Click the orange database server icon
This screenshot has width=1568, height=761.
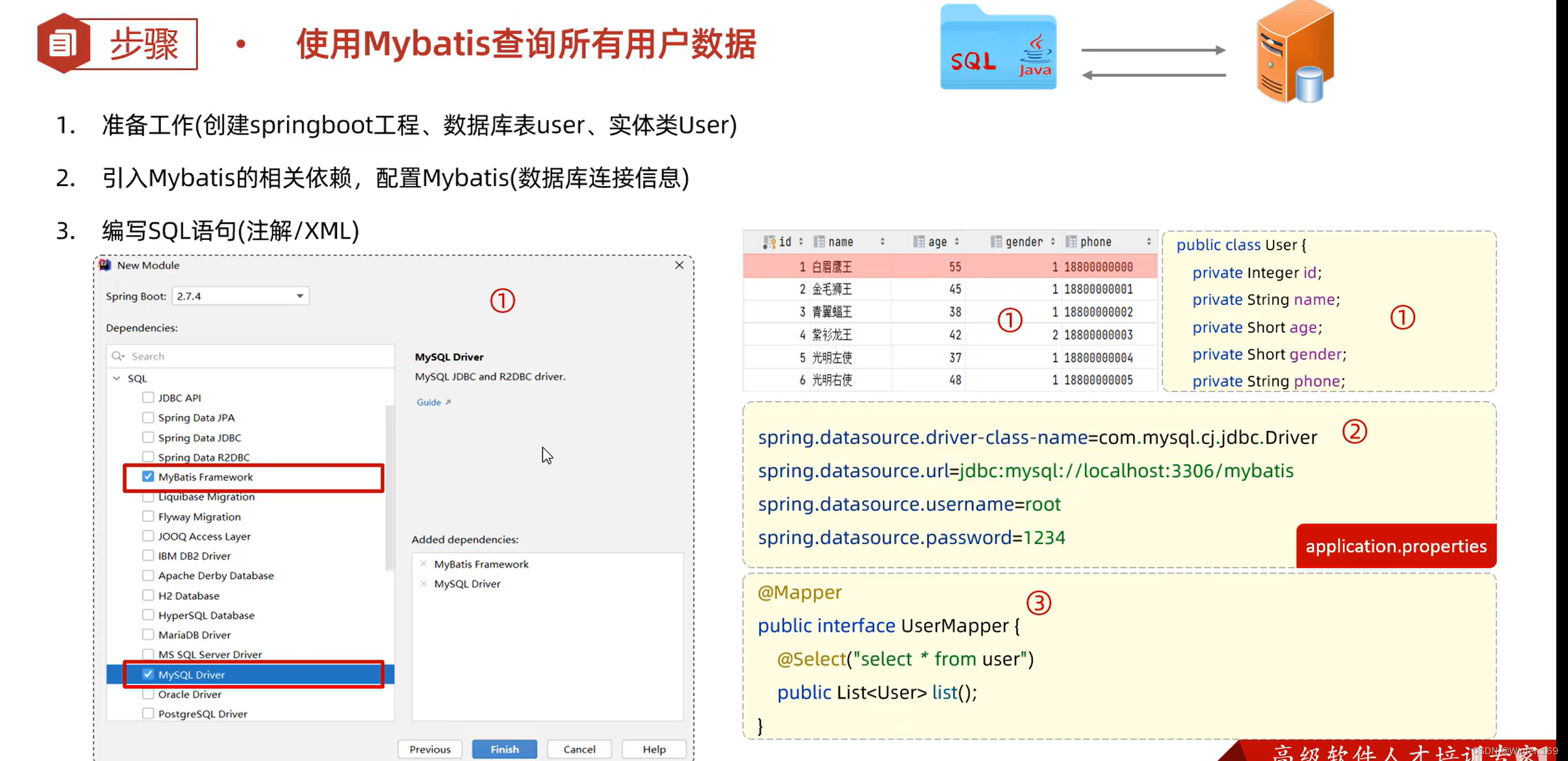(1295, 53)
